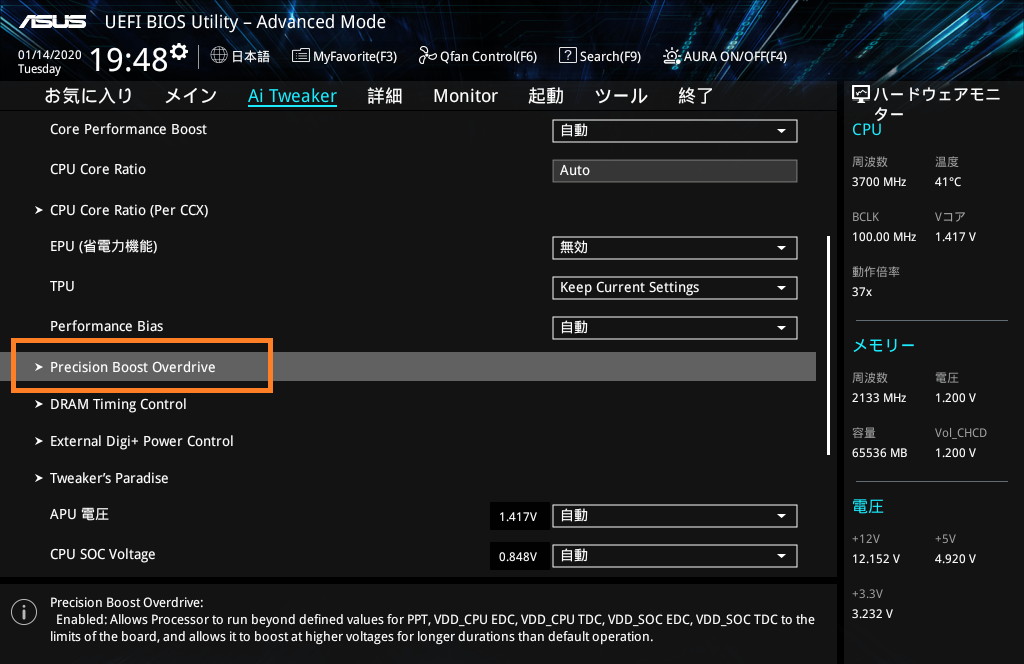Open CPU SOC Voltage dropdown
Image resolution: width=1024 pixels, height=664 pixels.
(x=675, y=556)
